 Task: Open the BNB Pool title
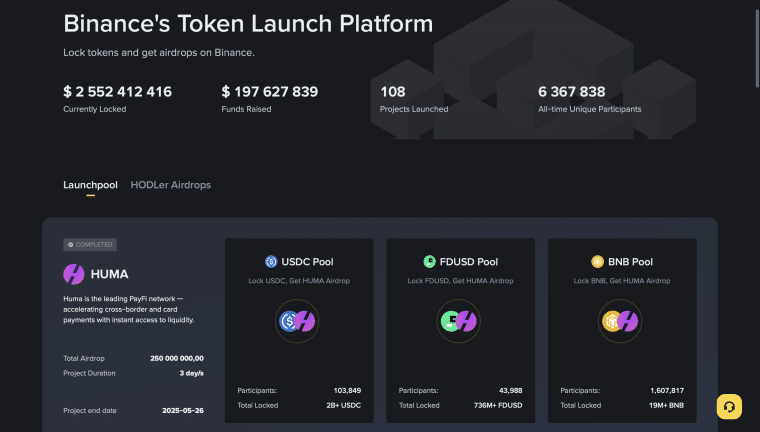(630, 262)
